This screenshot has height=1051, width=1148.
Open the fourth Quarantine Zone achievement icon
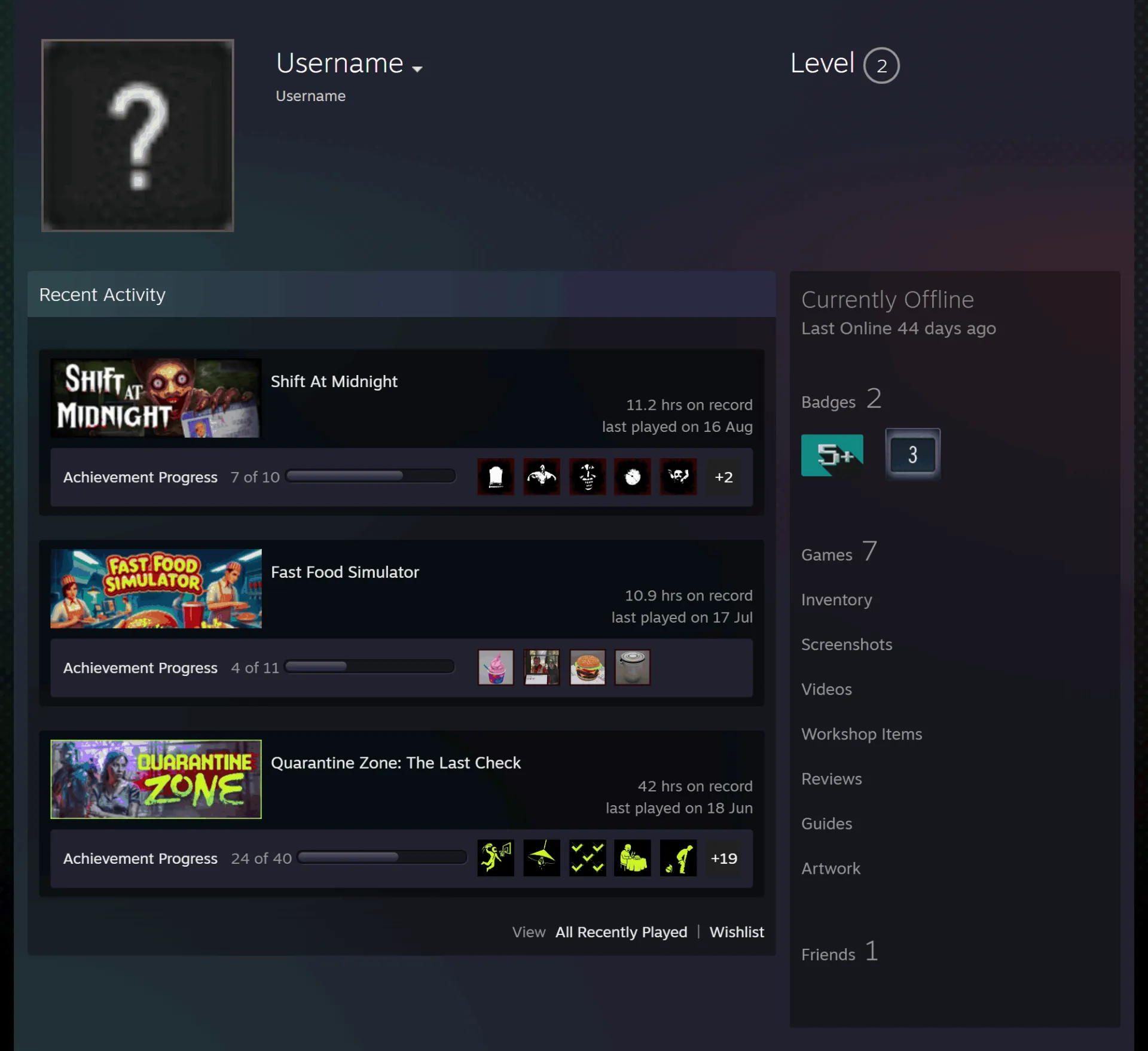tap(633, 858)
